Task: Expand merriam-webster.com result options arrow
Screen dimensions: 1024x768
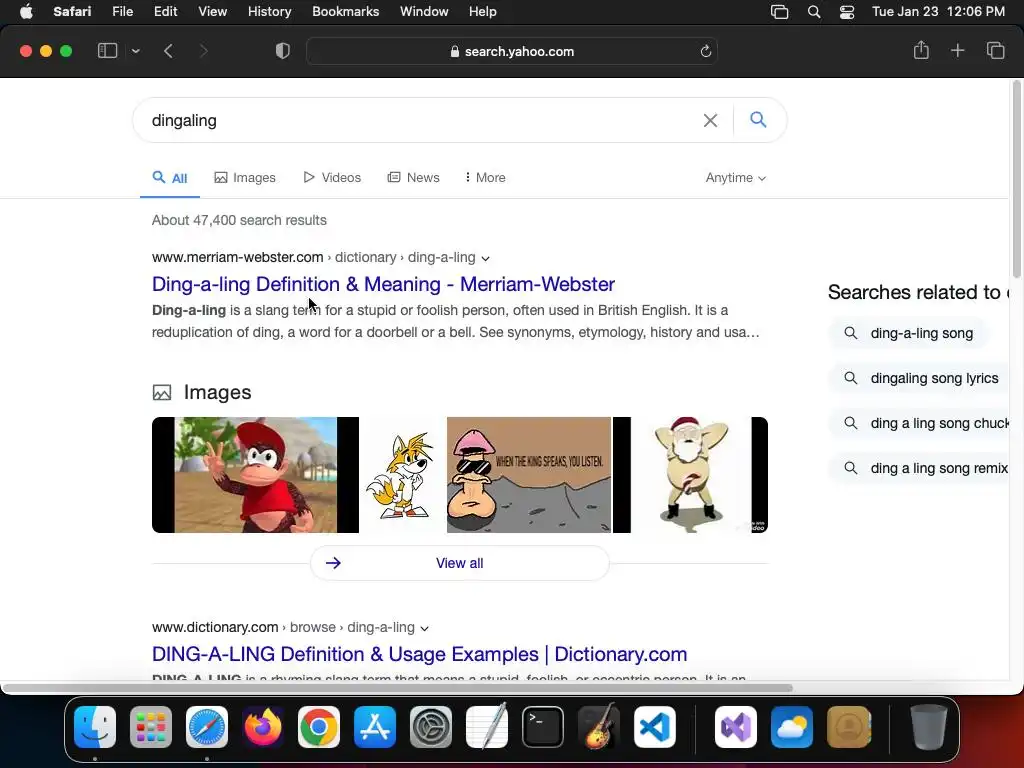Action: coord(485,258)
